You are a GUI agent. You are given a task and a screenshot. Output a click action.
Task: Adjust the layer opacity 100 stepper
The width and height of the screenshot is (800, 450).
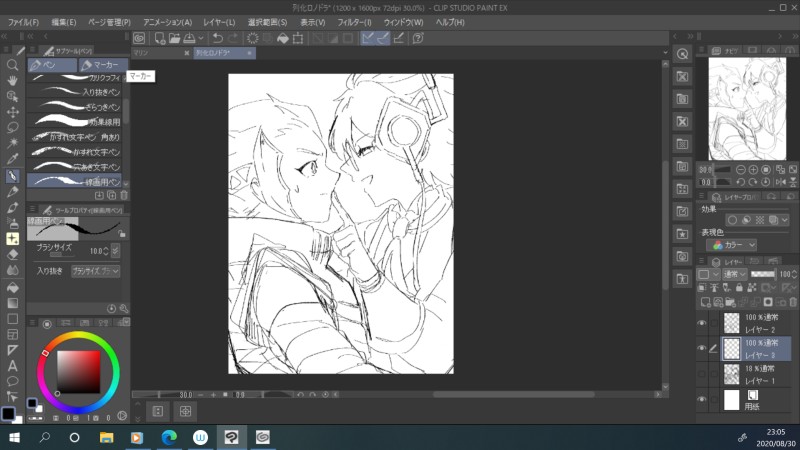(794, 274)
